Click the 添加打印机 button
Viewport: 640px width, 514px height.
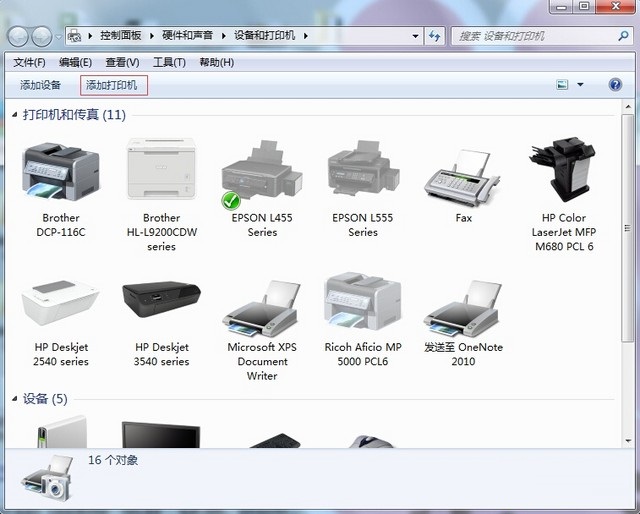pos(111,85)
